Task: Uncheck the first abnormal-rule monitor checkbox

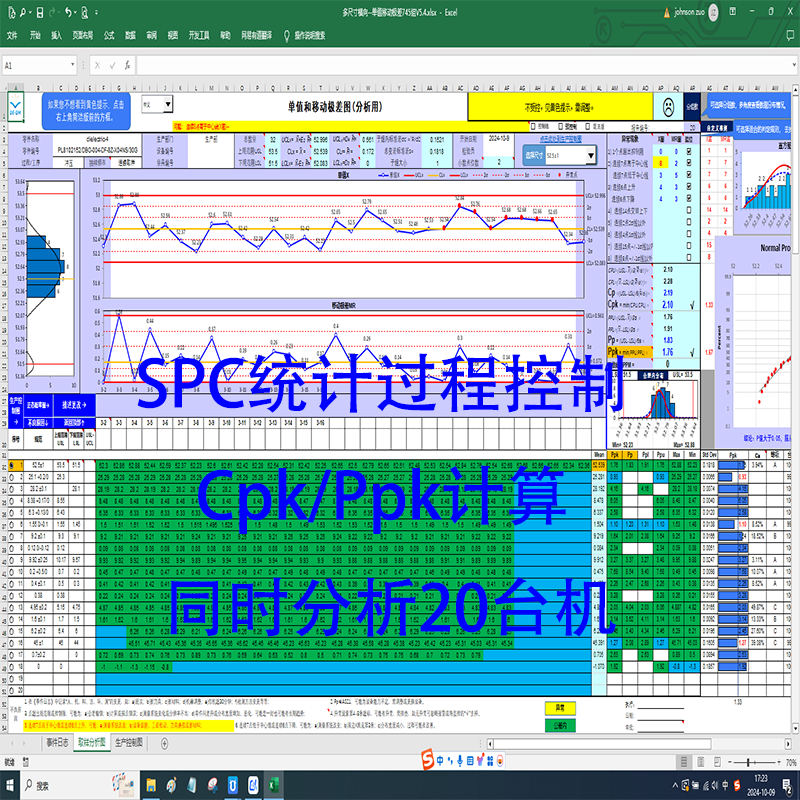Action: (689, 152)
